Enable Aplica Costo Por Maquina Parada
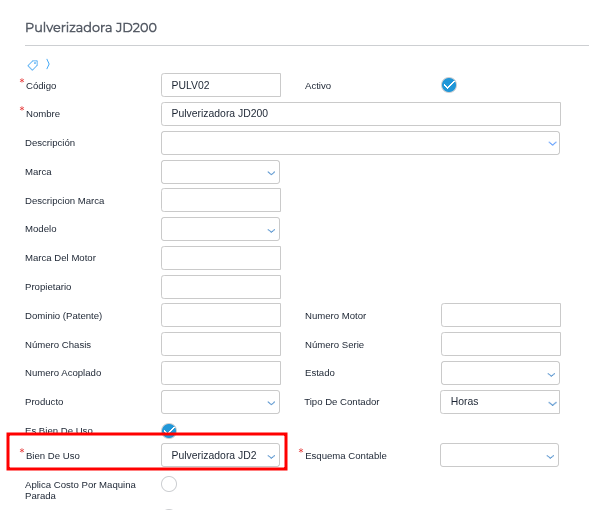This screenshot has width=589, height=510. point(169,484)
